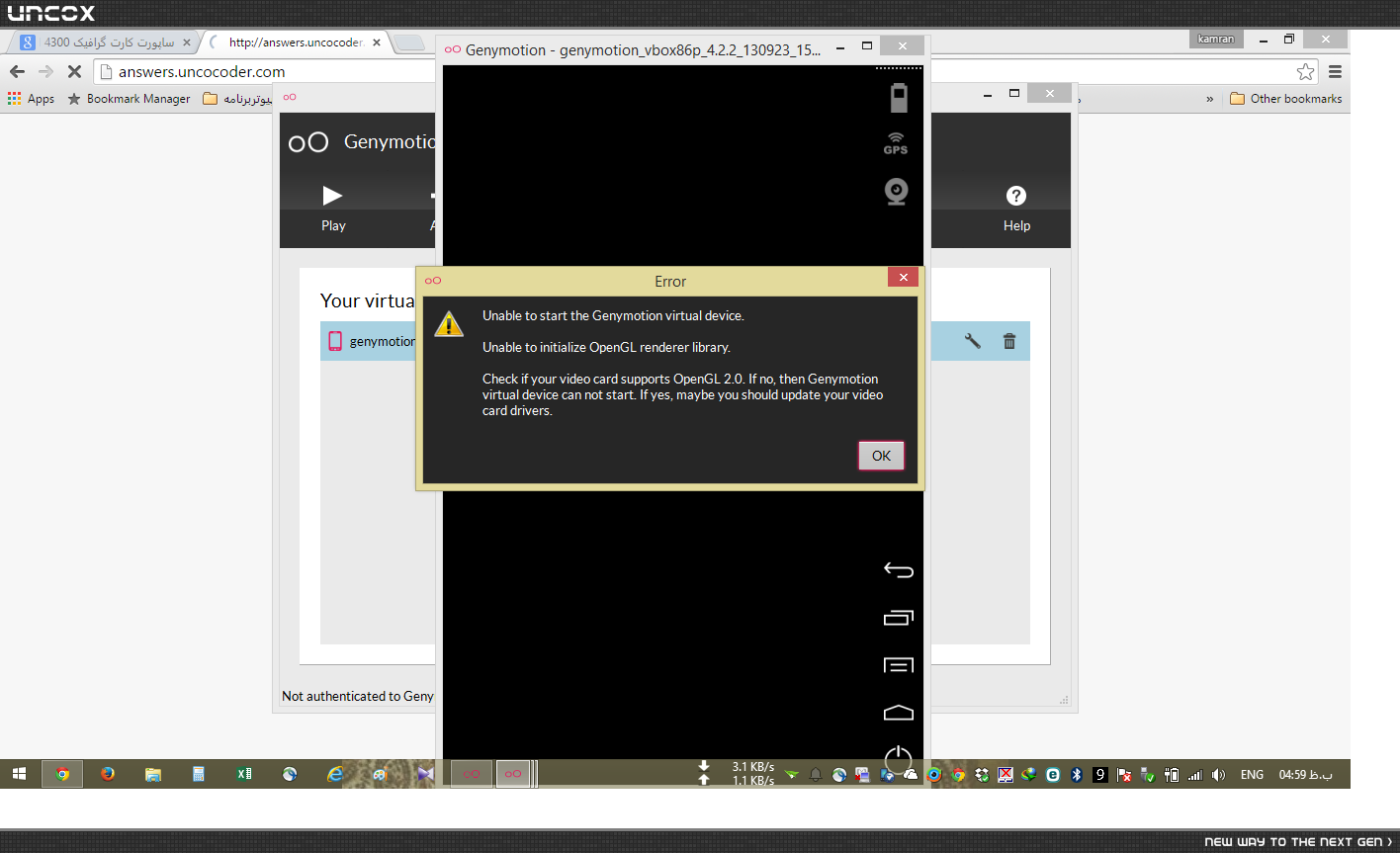Screen dimensions: 1400x853
Task: Click the Chrome icon in the taskbar
Action: point(62,774)
